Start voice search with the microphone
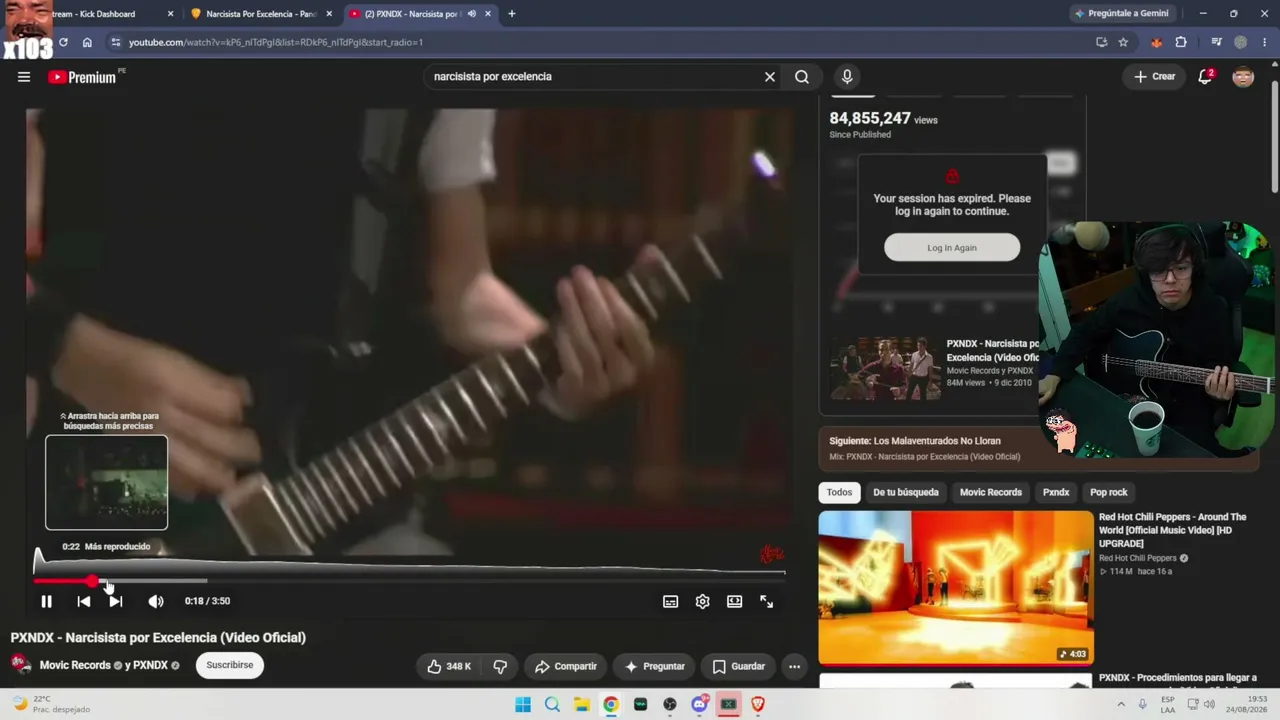 click(x=847, y=76)
